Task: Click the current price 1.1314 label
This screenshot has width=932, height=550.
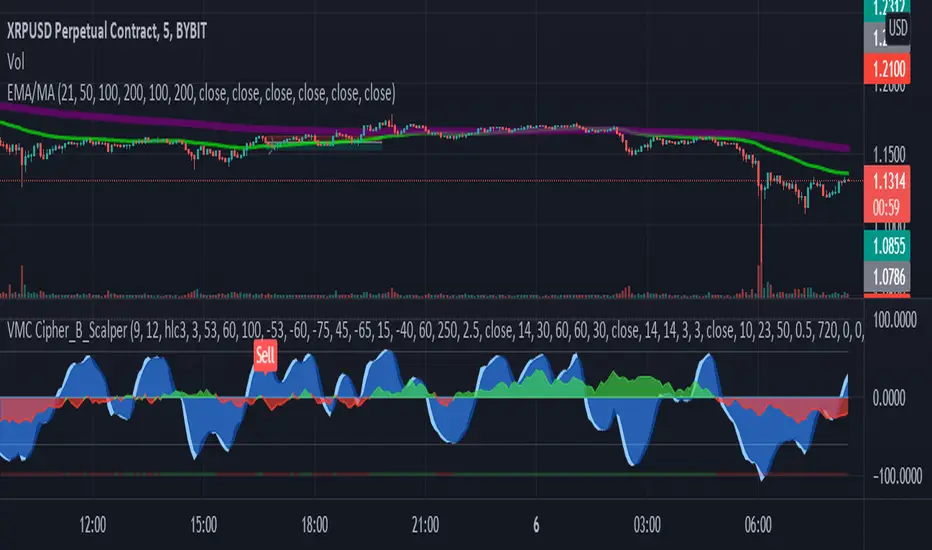Action: [x=888, y=181]
